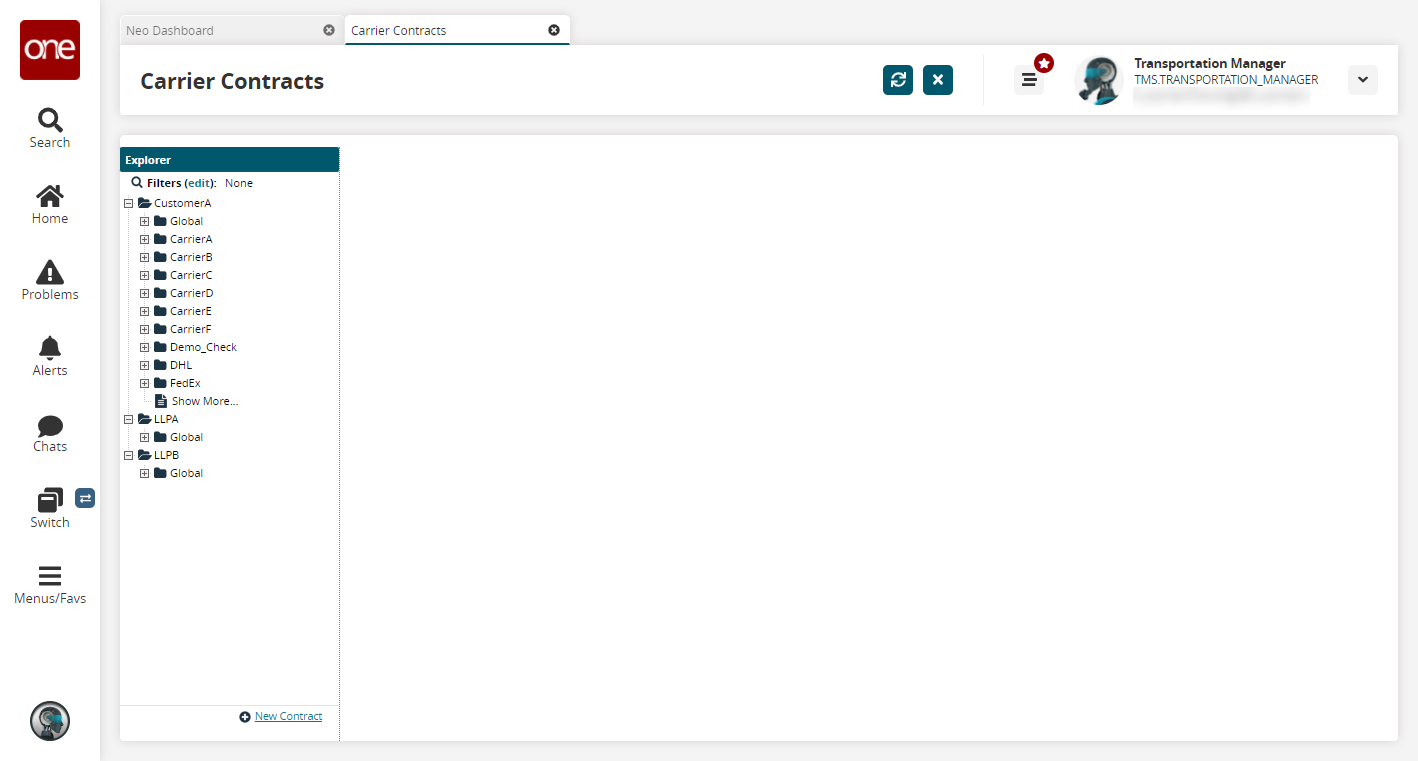This screenshot has height=761, width=1418.
Task: Create a New Contract
Action: click(x=288, y=716)
